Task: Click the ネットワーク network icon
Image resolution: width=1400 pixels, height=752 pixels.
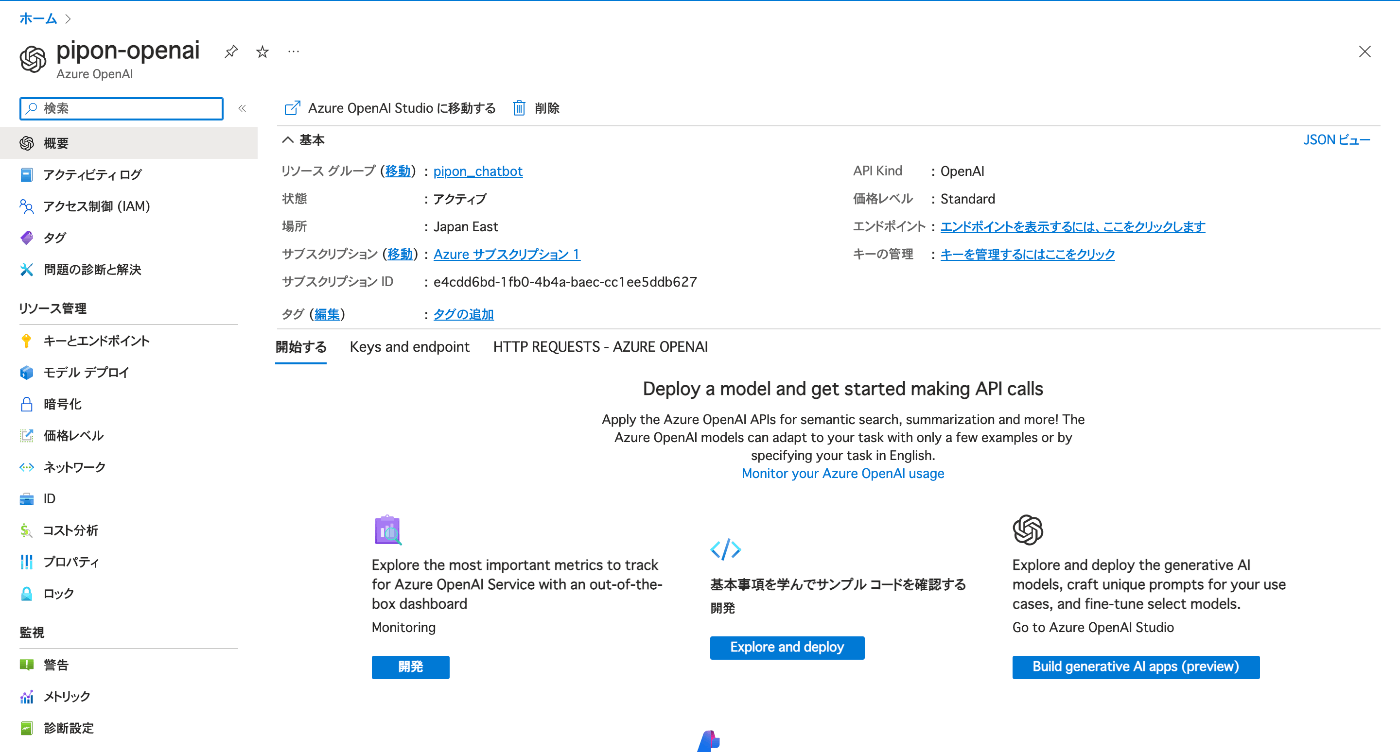Action: tap(27, 467)
